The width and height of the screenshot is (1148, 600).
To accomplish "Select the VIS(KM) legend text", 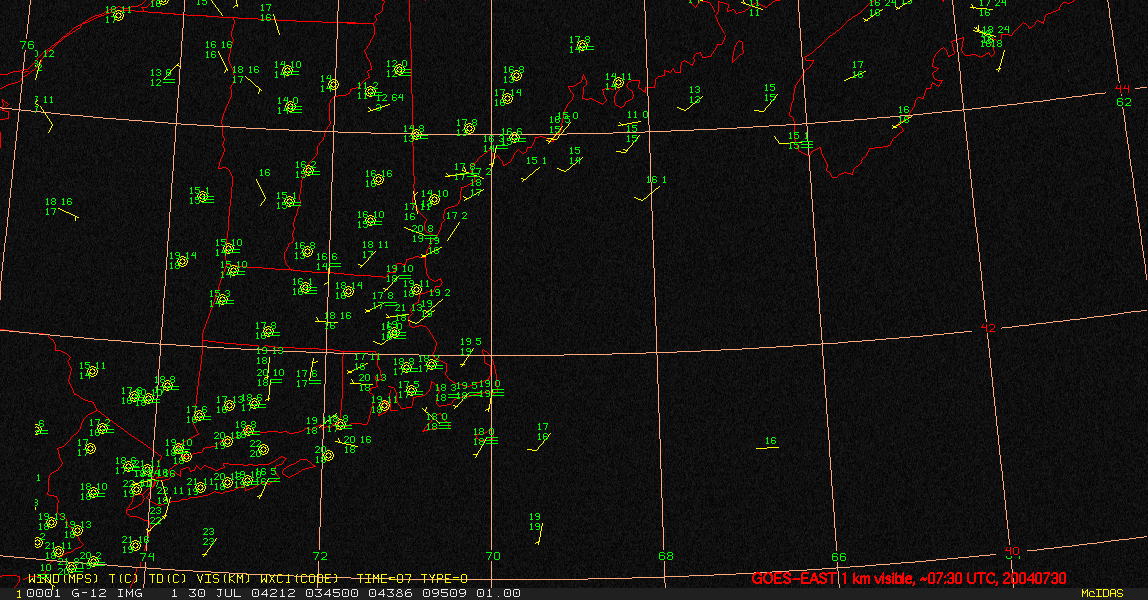I will 224,579.
